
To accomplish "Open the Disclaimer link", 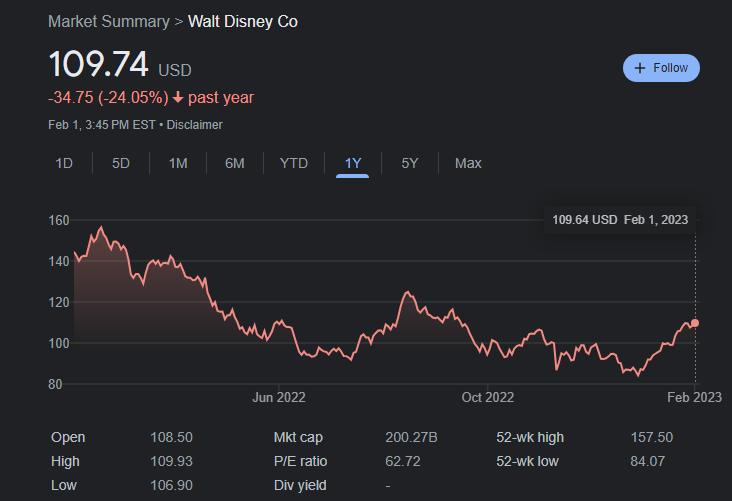I will (x=194, y=125).
